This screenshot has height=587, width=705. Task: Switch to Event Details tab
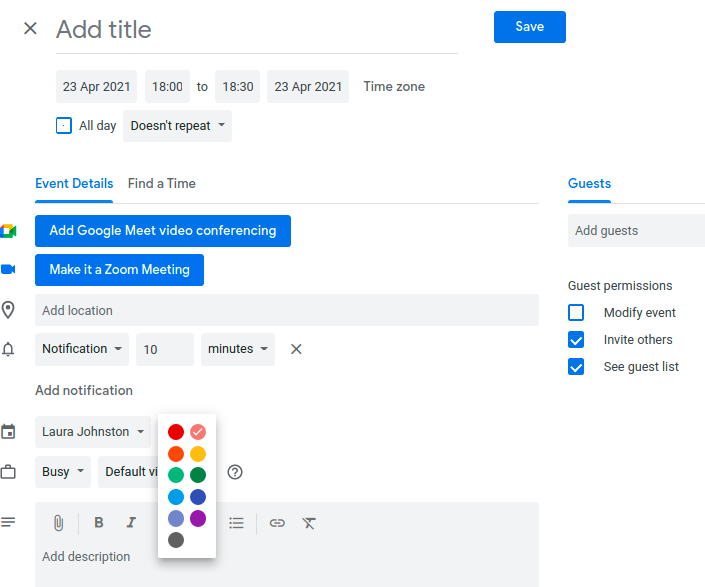[x=74, y=183]
